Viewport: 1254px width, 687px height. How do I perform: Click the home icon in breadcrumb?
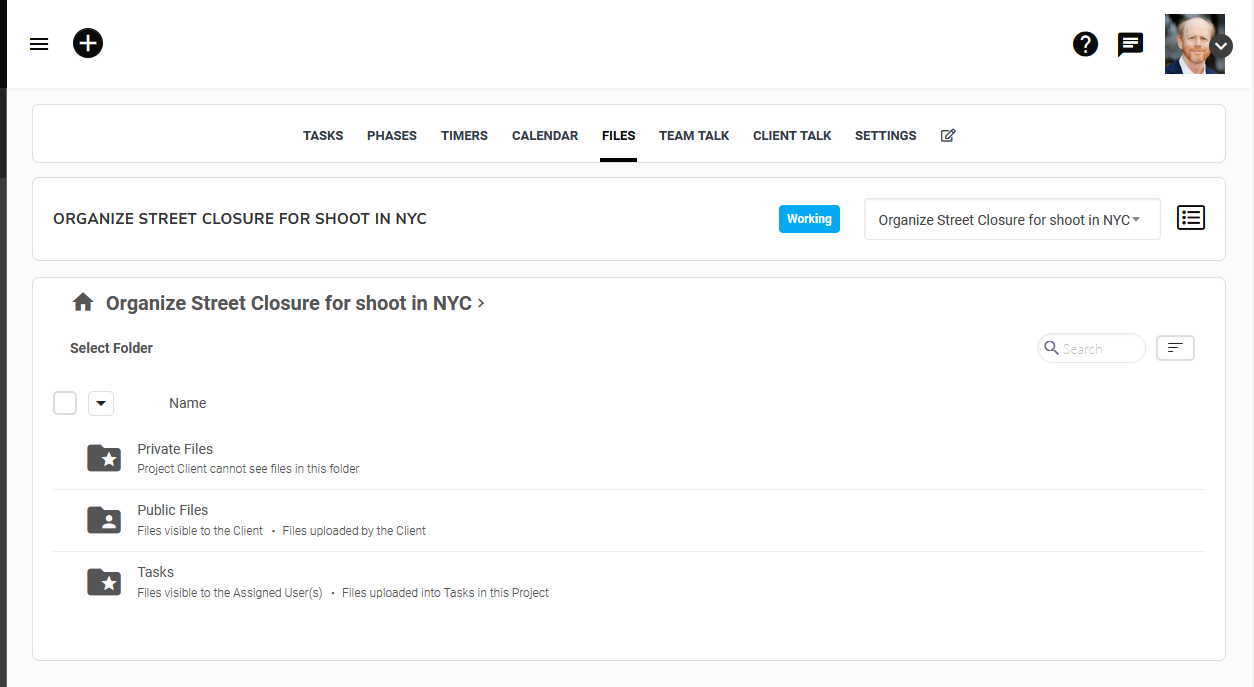click(x=83, y=302)
